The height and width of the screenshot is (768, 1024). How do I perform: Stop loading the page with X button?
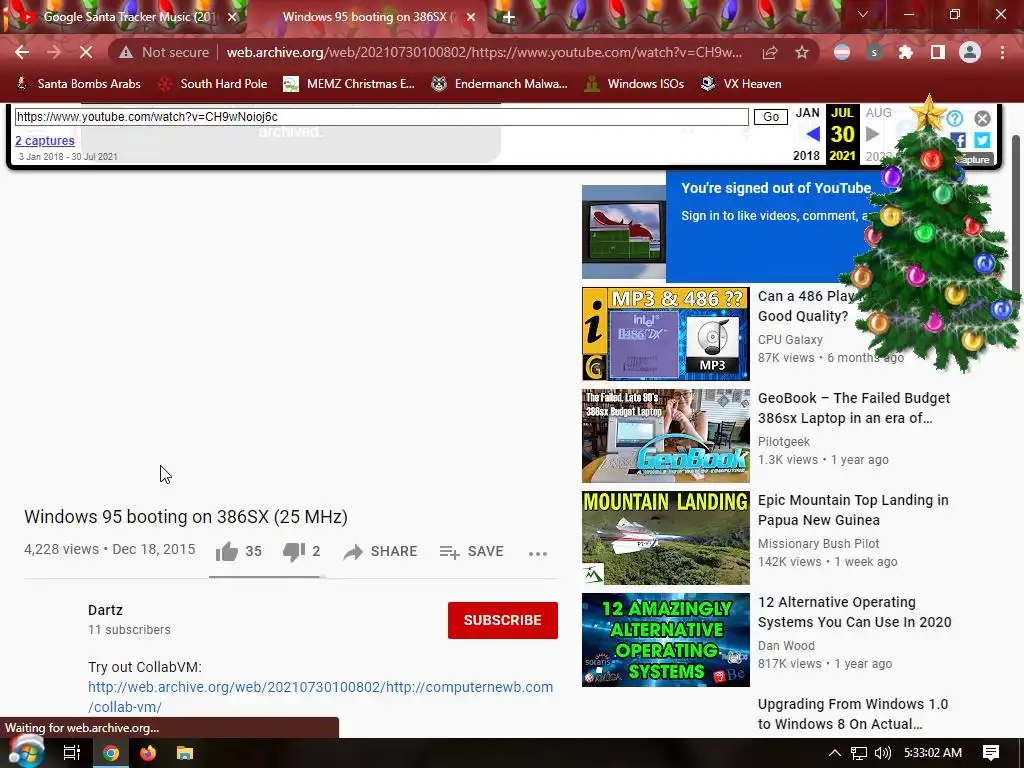pyautogui.click(x=86, y=52)
